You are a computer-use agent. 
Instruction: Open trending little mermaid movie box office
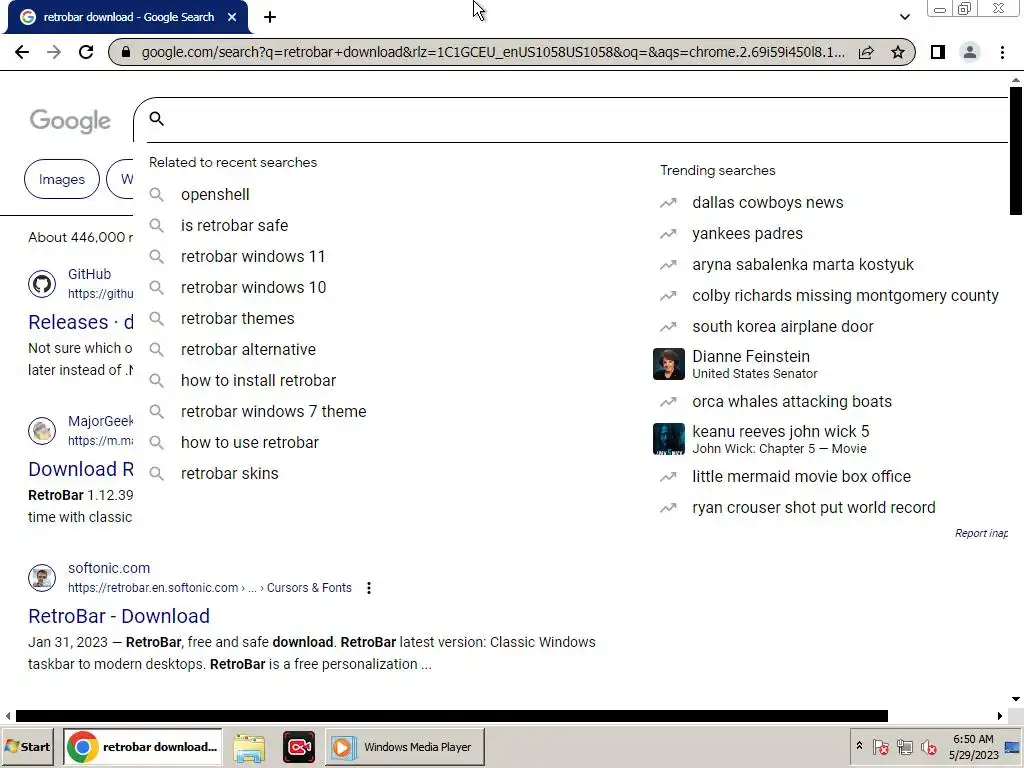tap(801, 477)
